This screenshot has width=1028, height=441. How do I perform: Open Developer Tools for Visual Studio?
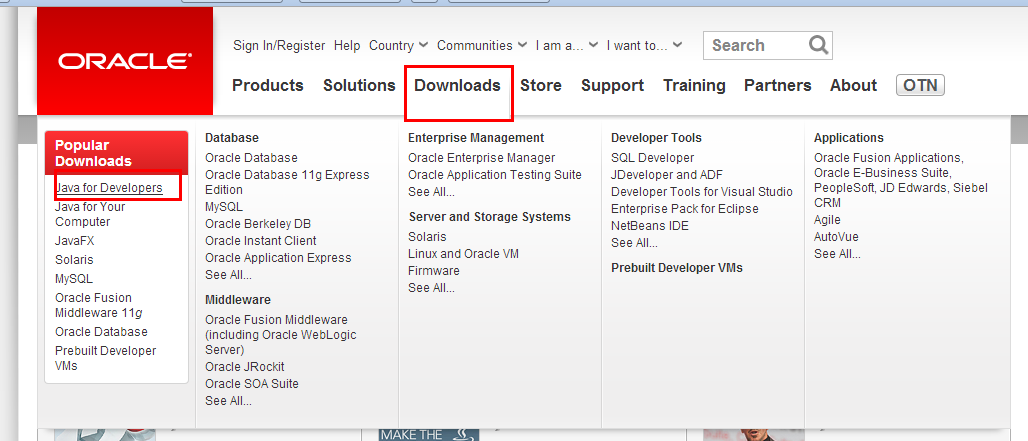(x=702, y=192)
